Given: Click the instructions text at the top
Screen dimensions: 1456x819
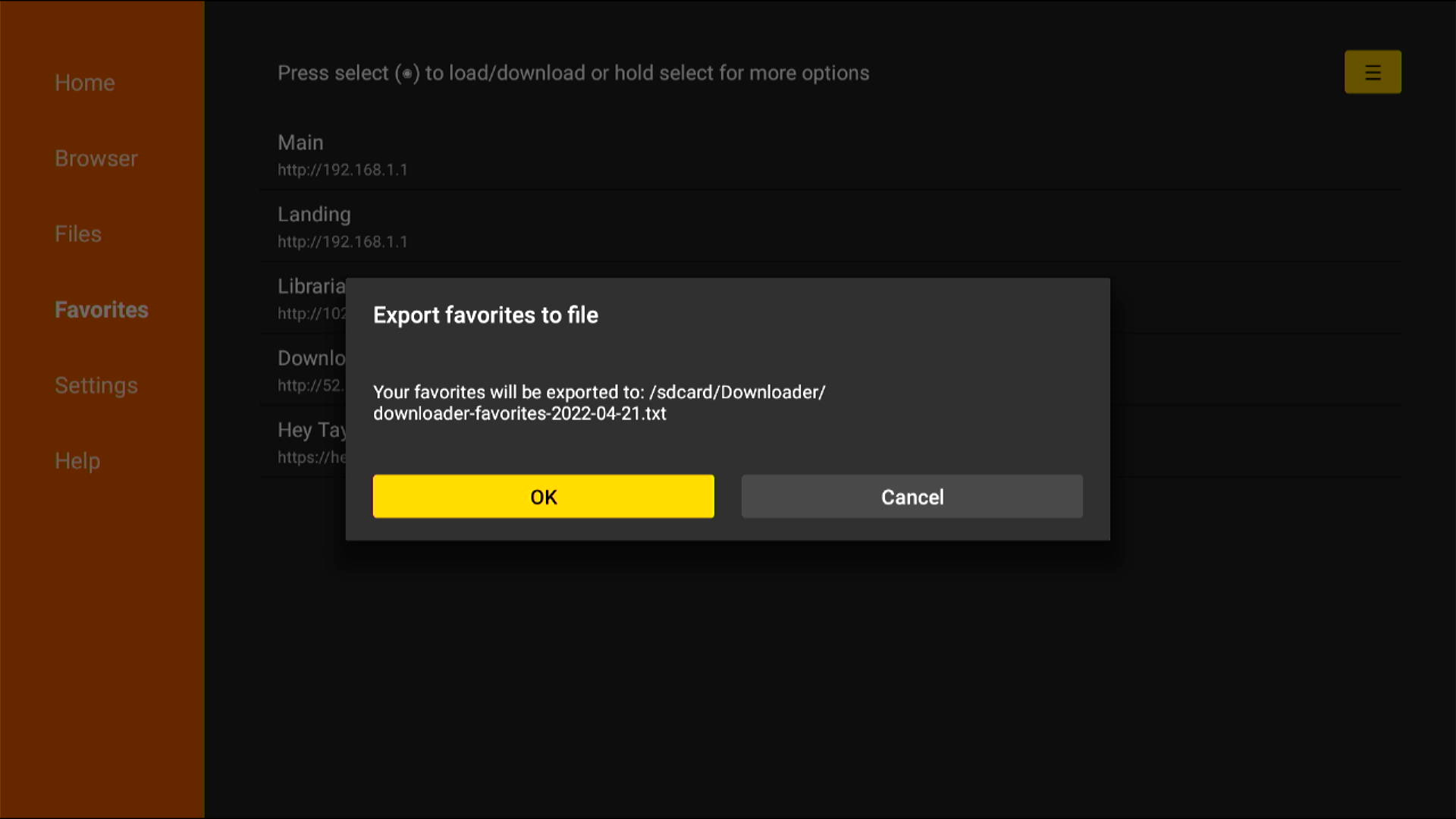Looking at the screenshot, I should [573, 73].
